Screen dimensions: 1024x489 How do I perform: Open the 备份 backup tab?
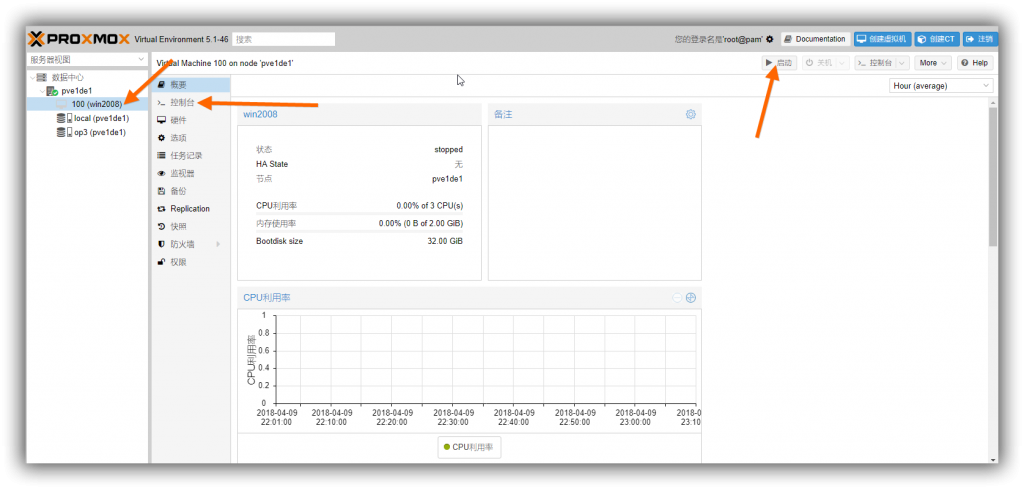coord(191,191)
